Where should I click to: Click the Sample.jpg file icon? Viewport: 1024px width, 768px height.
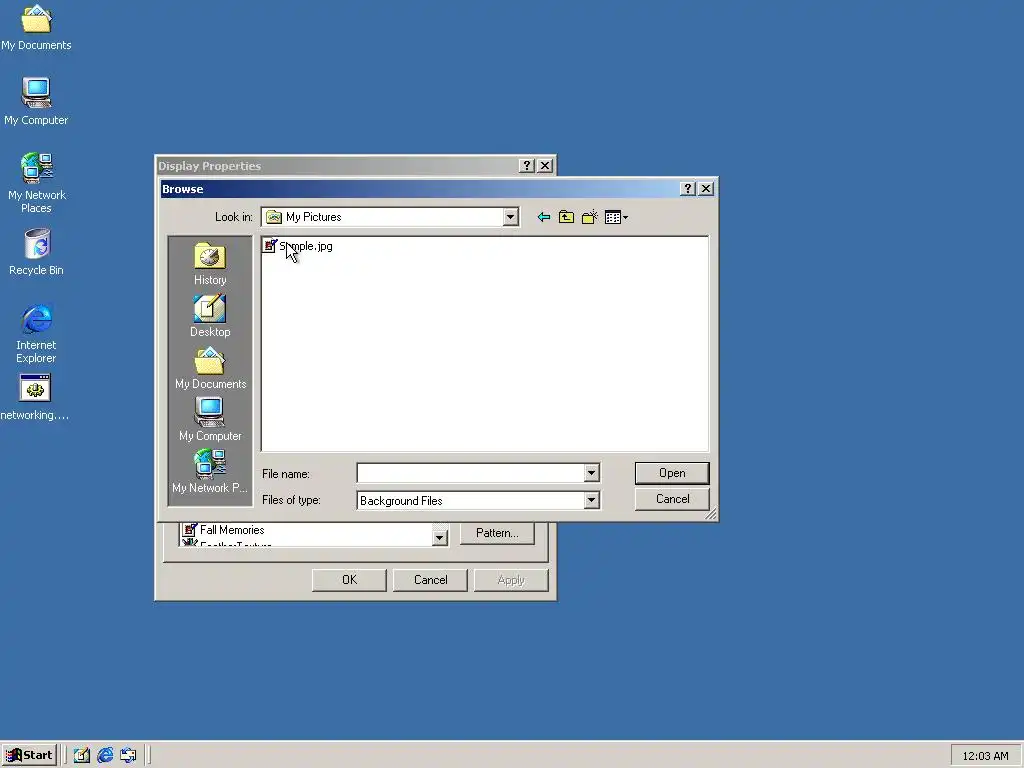click(270, 246)
